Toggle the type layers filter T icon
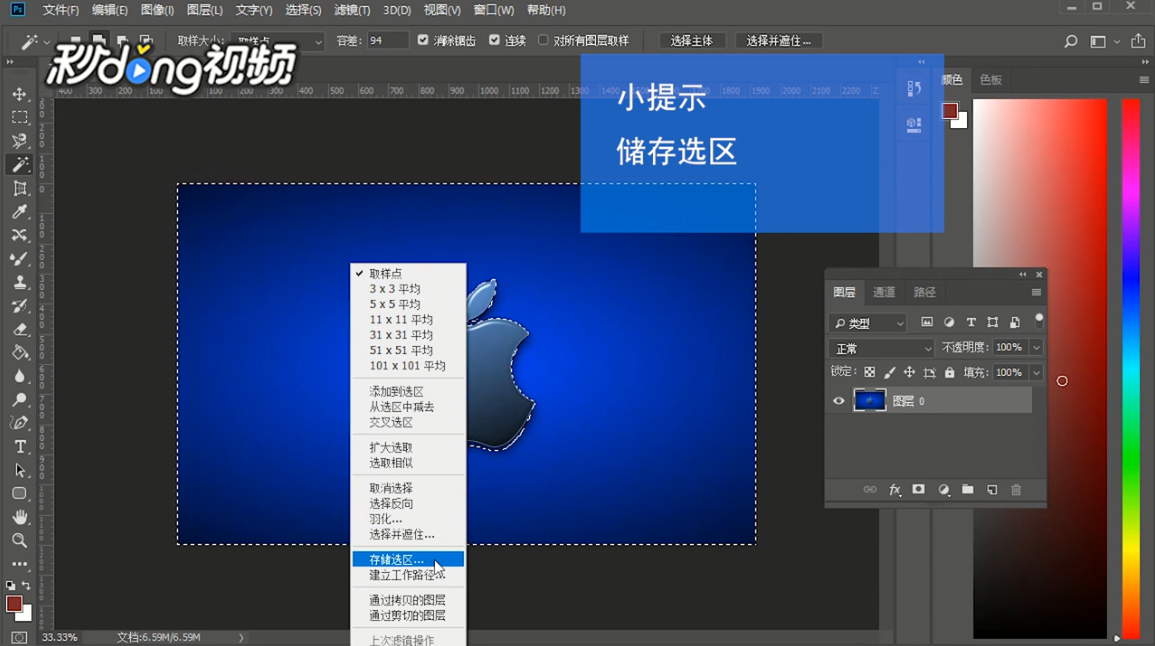 (x=971, y=323)
